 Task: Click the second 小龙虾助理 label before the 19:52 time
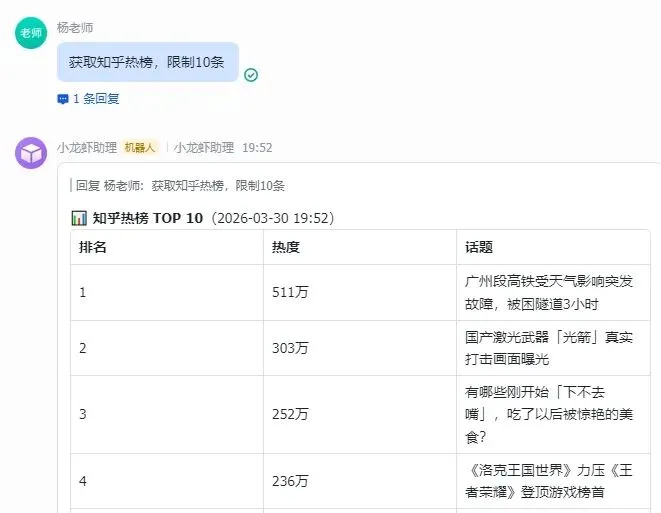204,148
